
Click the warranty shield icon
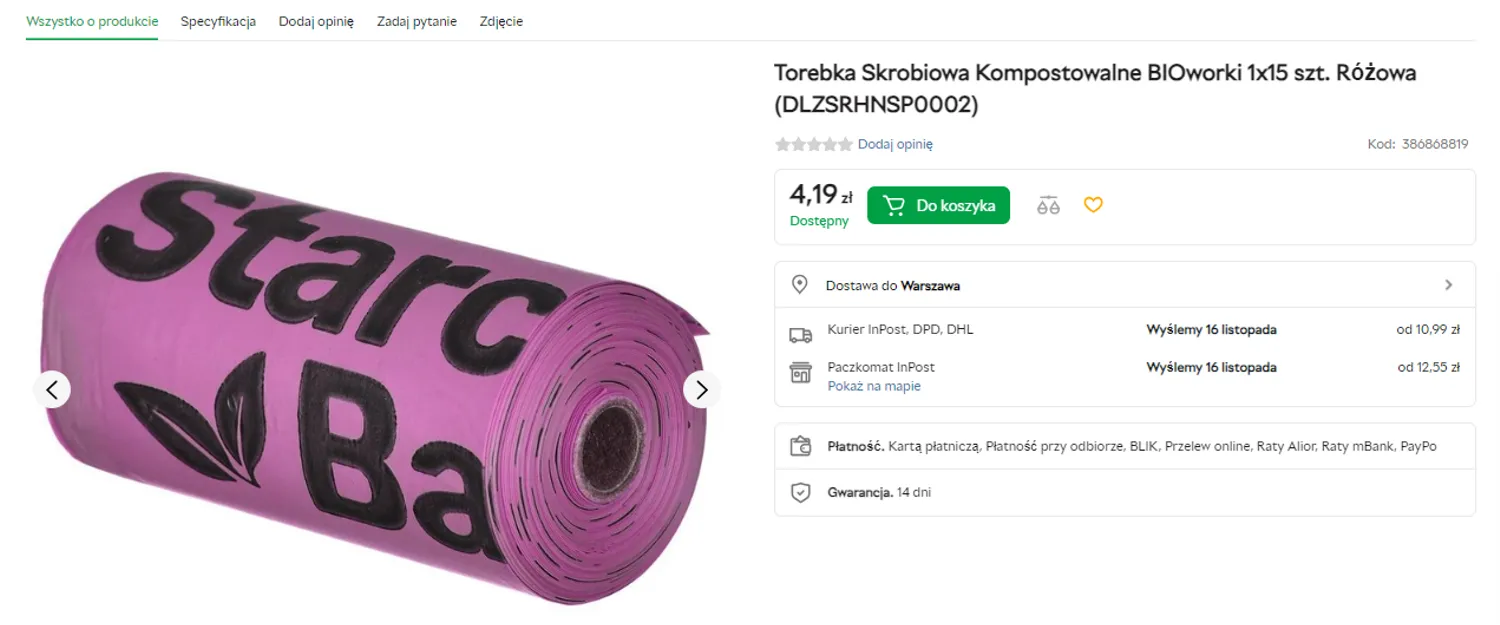pyautogui.click(x=800, y=492)
